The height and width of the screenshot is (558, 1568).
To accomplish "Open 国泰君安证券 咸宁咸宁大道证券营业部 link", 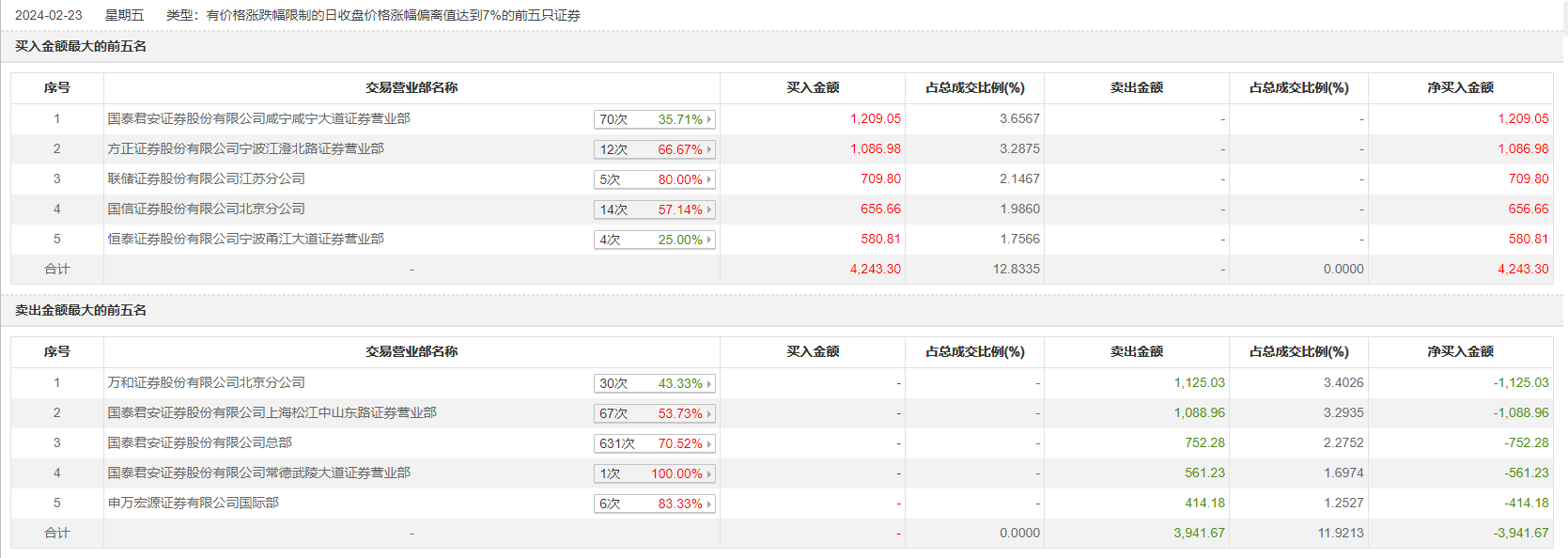I will (258, 119).
